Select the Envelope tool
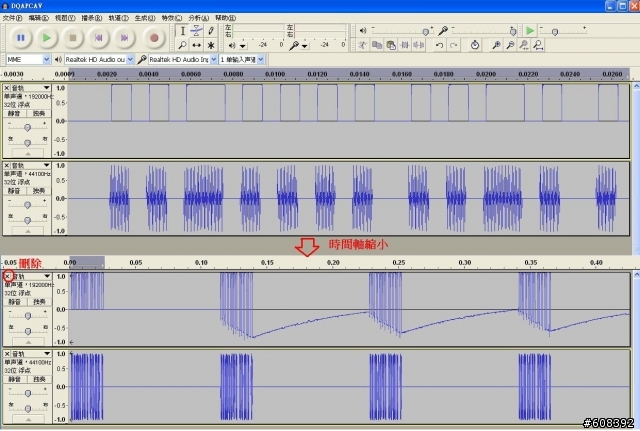Viewport: 640px width, 431px height. click(x=196, y=31)
